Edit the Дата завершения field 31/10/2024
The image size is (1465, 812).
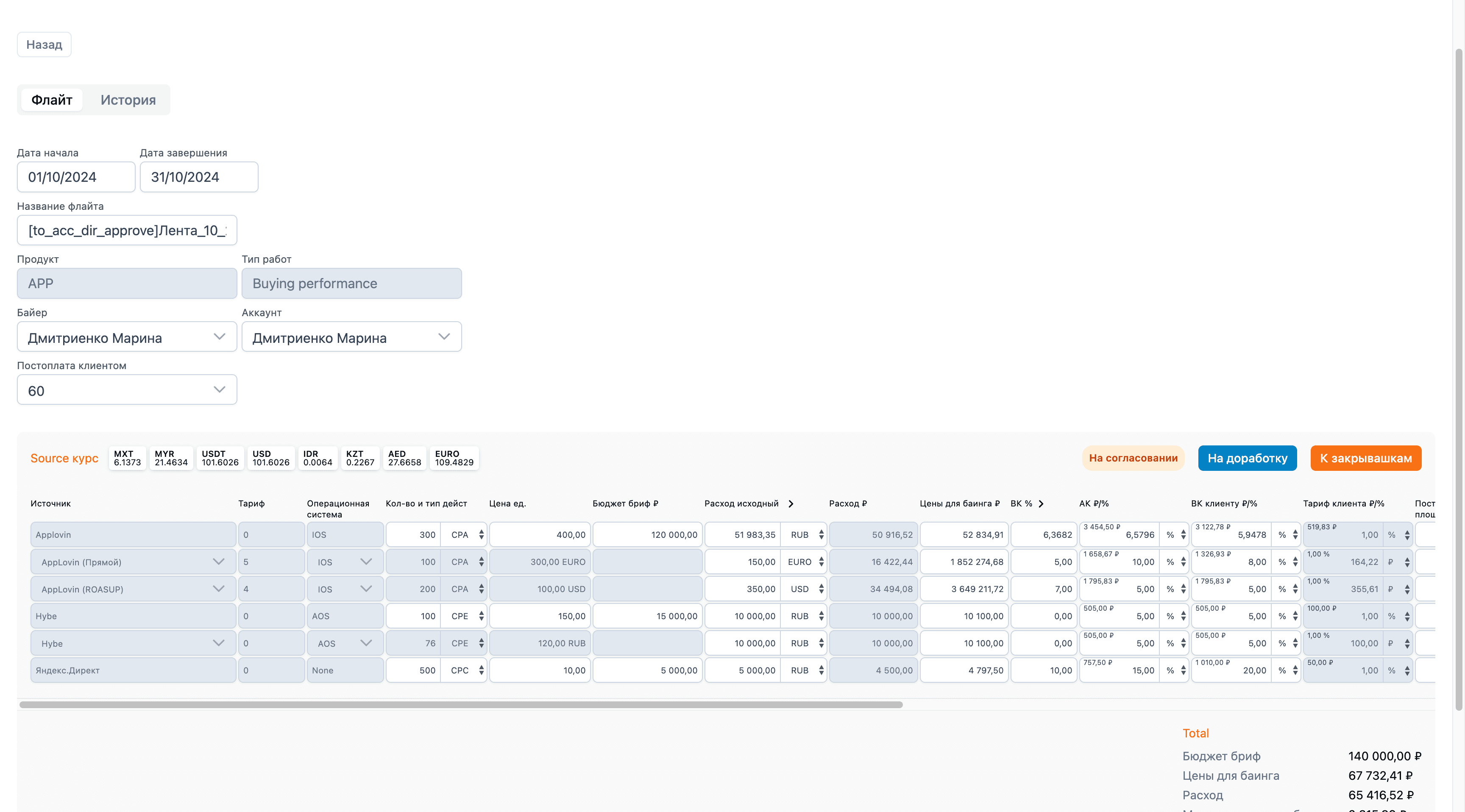pos(199,177)
